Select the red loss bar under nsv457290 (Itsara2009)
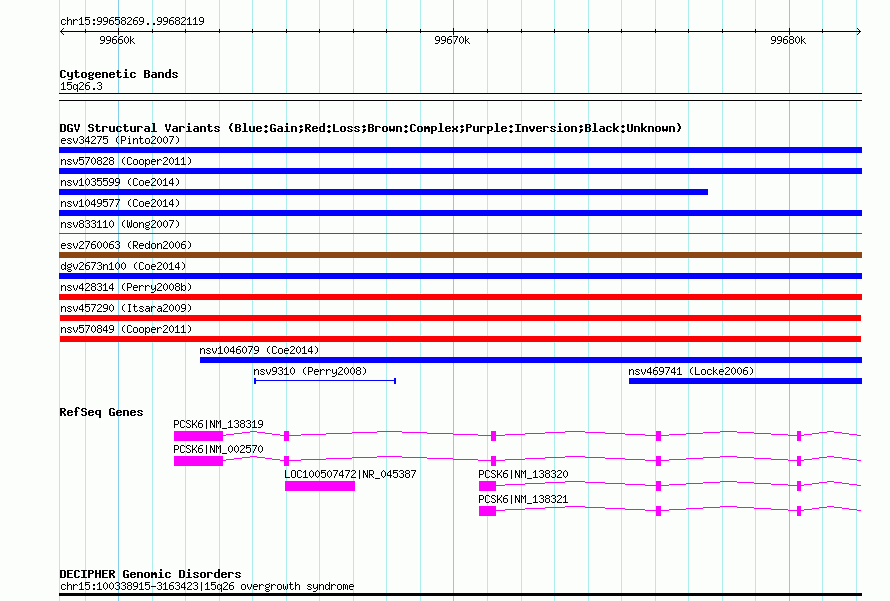 (x=460, y=318)
